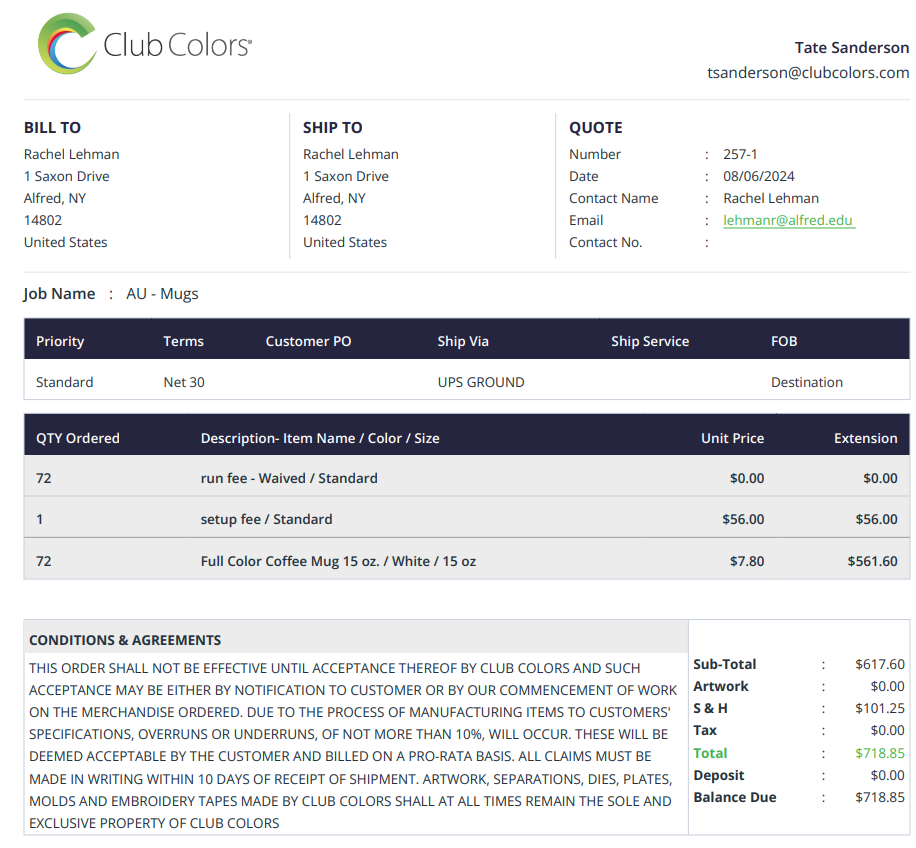Screen dimensions: 916x848
Task: Click the UPS GROUND ship via value
Action: (x=481, y=382)
